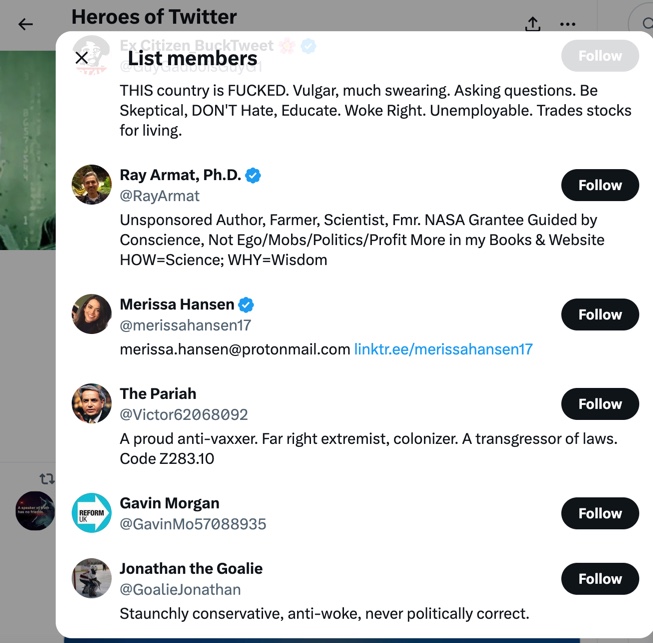
Task: Close the List members dialog
Action: tap(82, 58)
